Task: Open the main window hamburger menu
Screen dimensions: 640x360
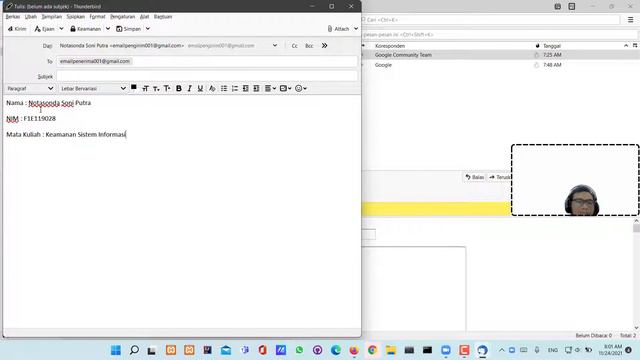Action: 631,20
